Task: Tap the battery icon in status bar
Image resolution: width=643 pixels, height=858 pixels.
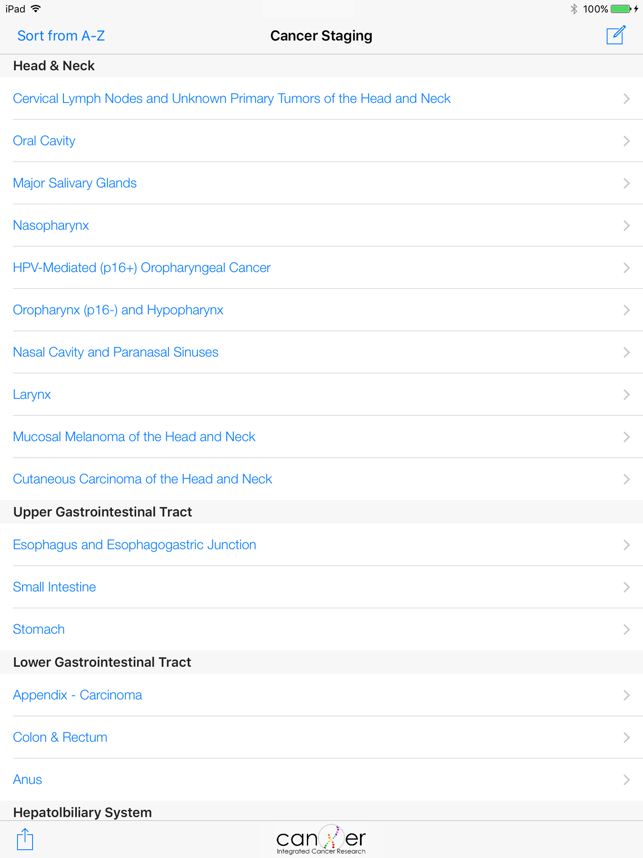Action: click(x=622, y=9)
